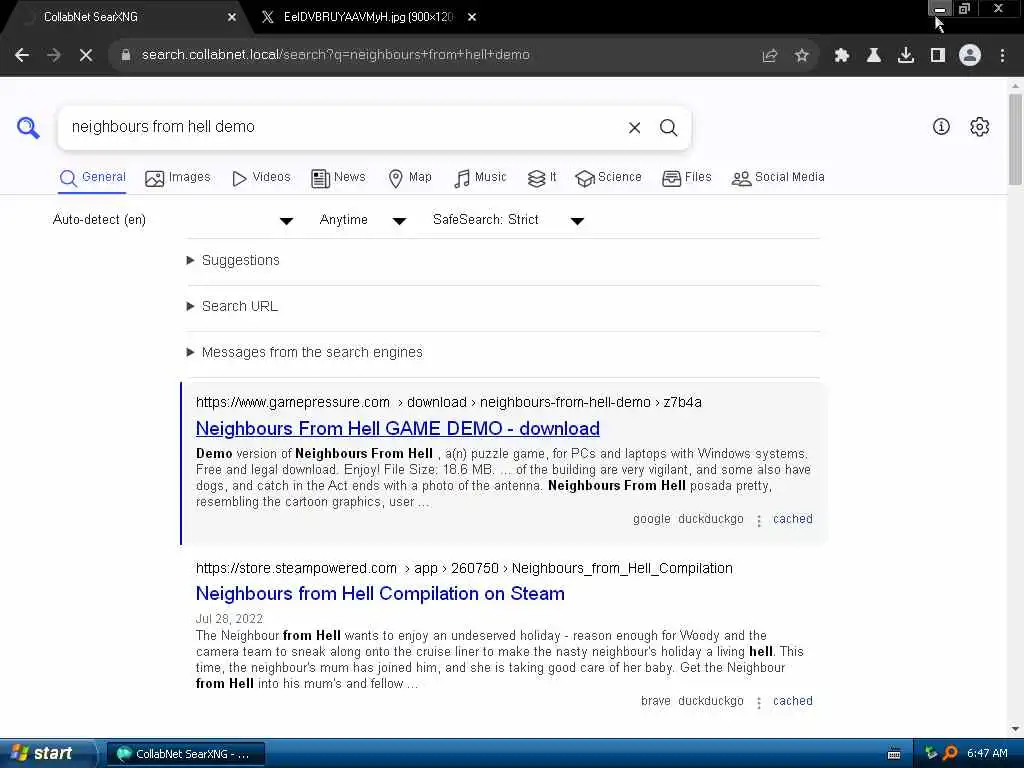Select CollabNet SearXNG taskbar button

point(186,754)
